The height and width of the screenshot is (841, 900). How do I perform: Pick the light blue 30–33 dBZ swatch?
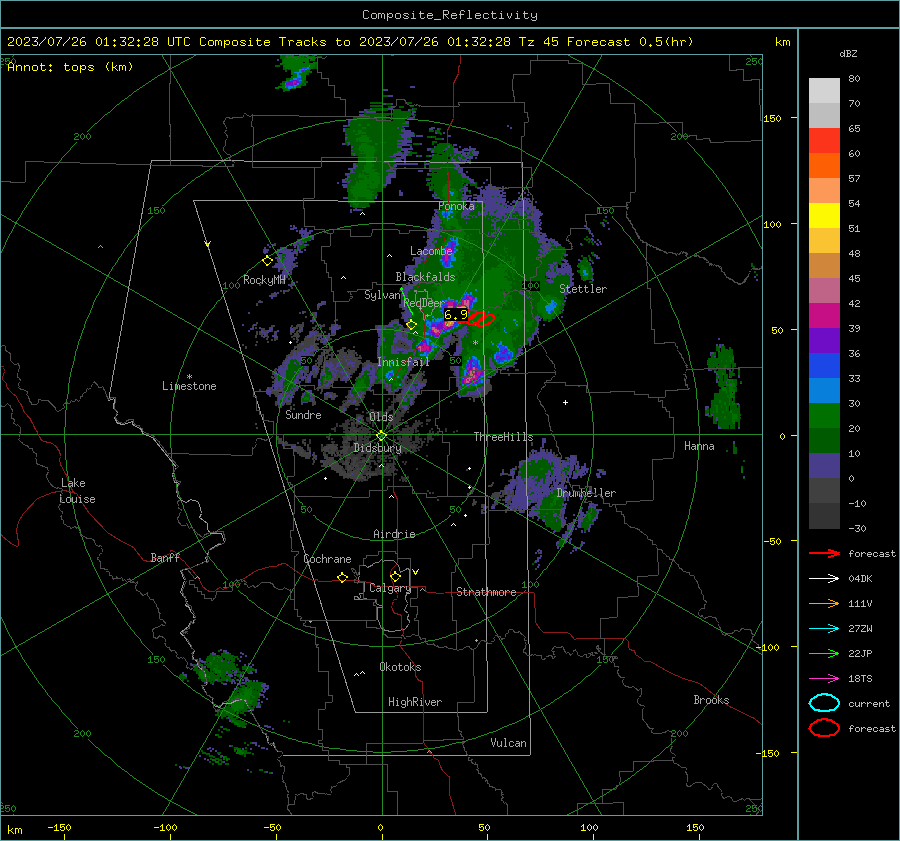[x=824, y=391]
